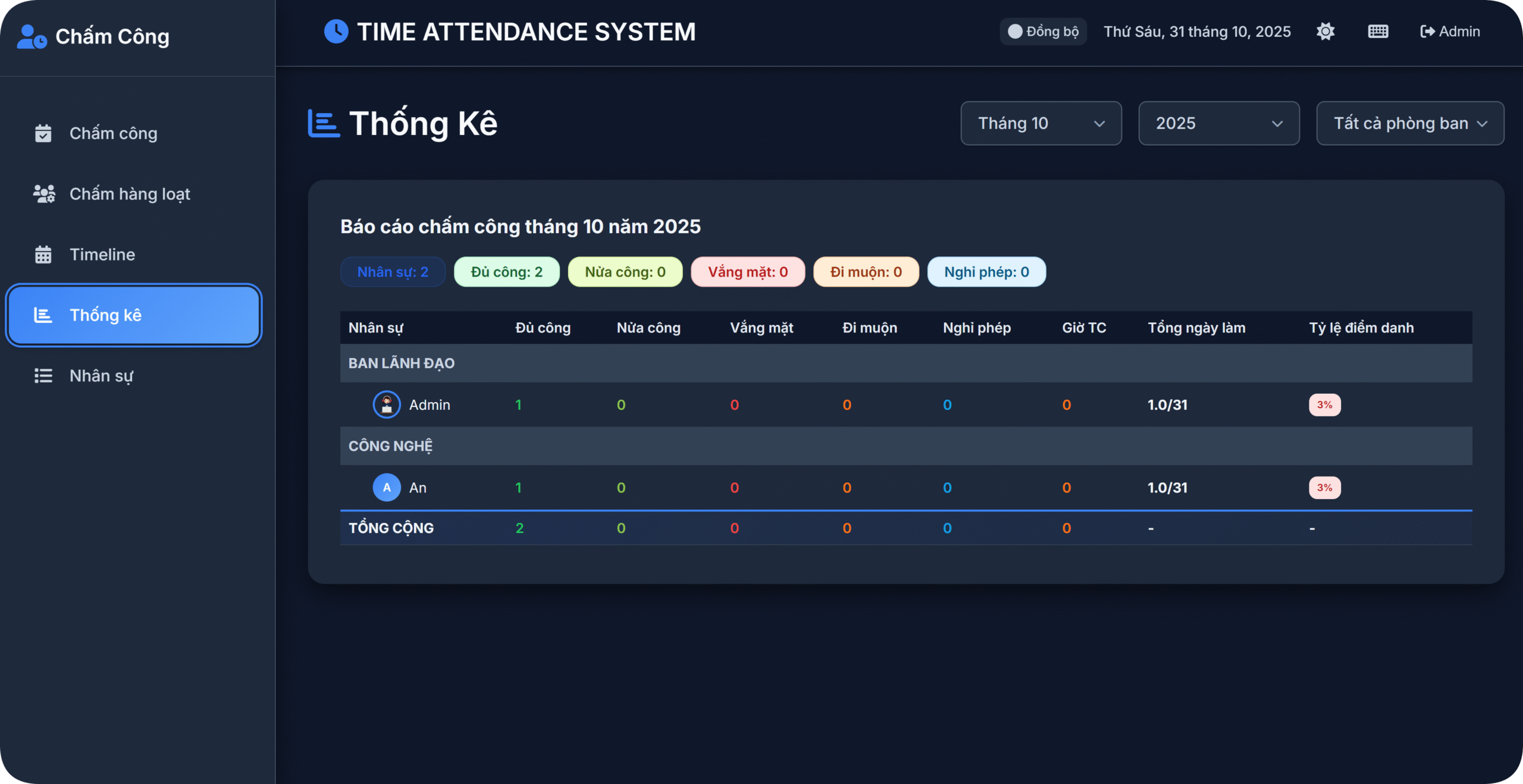Click the Chấm công calendar-check sidebar icon
The height and width of the screenshot is (784, 1523).
point(43,133)
